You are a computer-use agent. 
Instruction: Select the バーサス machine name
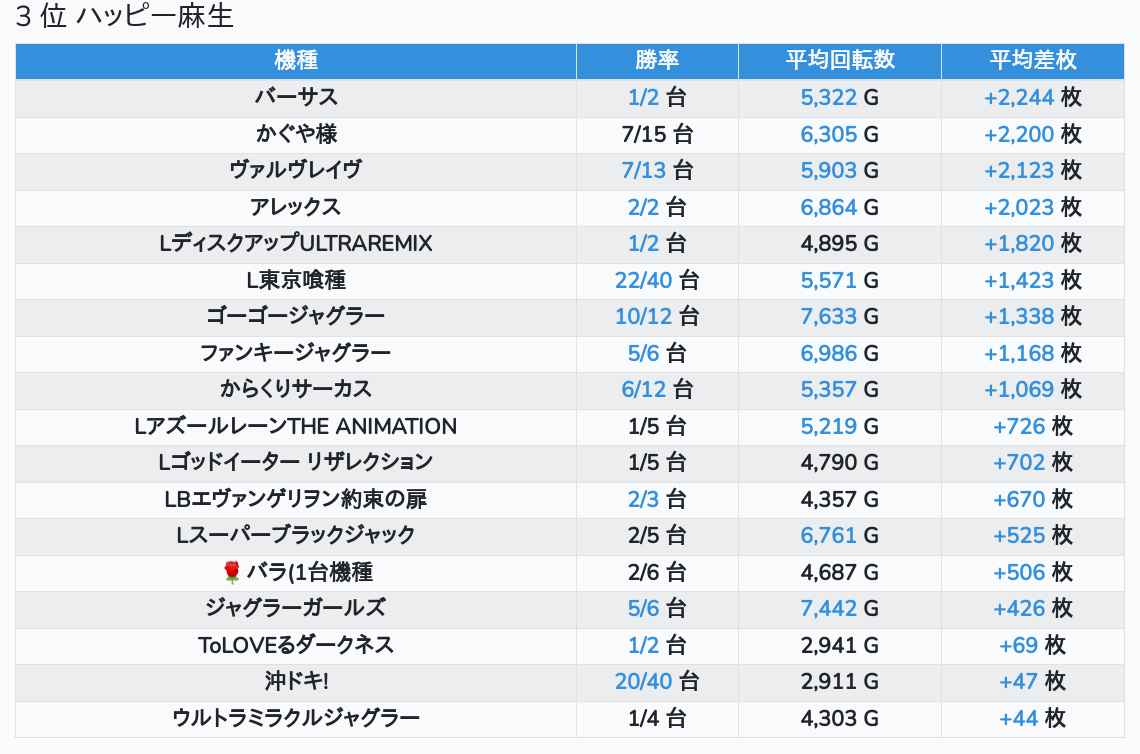[296, 97]
